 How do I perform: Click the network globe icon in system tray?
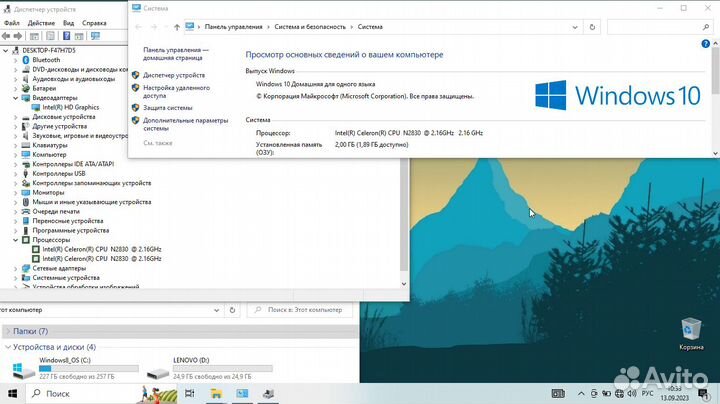[619, 393]
